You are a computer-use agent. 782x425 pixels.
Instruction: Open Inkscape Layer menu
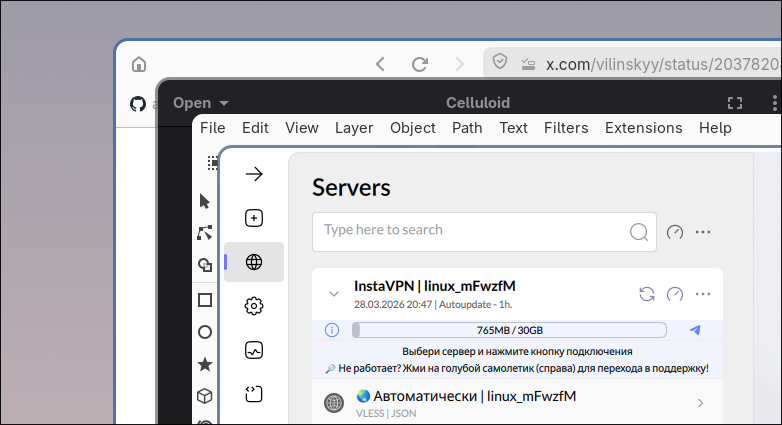[x=354, y=128]
